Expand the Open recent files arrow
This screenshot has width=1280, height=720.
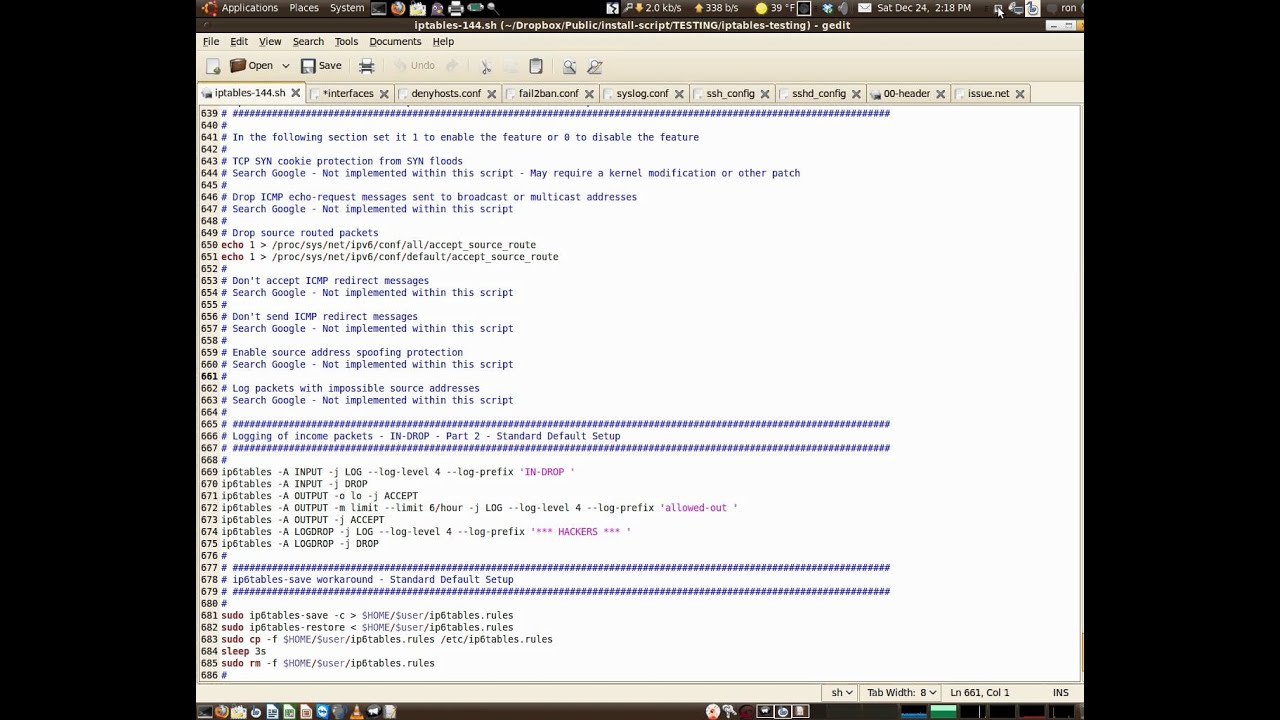285,66
